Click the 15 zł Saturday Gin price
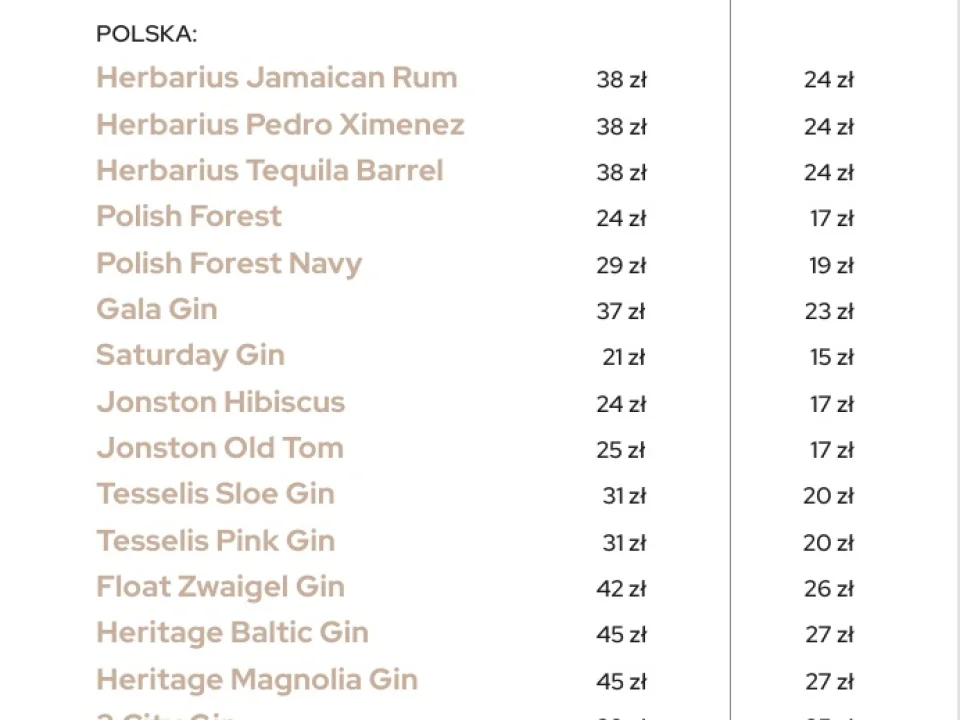Screen dimensions: 960x720 click(x=831, y=358)
